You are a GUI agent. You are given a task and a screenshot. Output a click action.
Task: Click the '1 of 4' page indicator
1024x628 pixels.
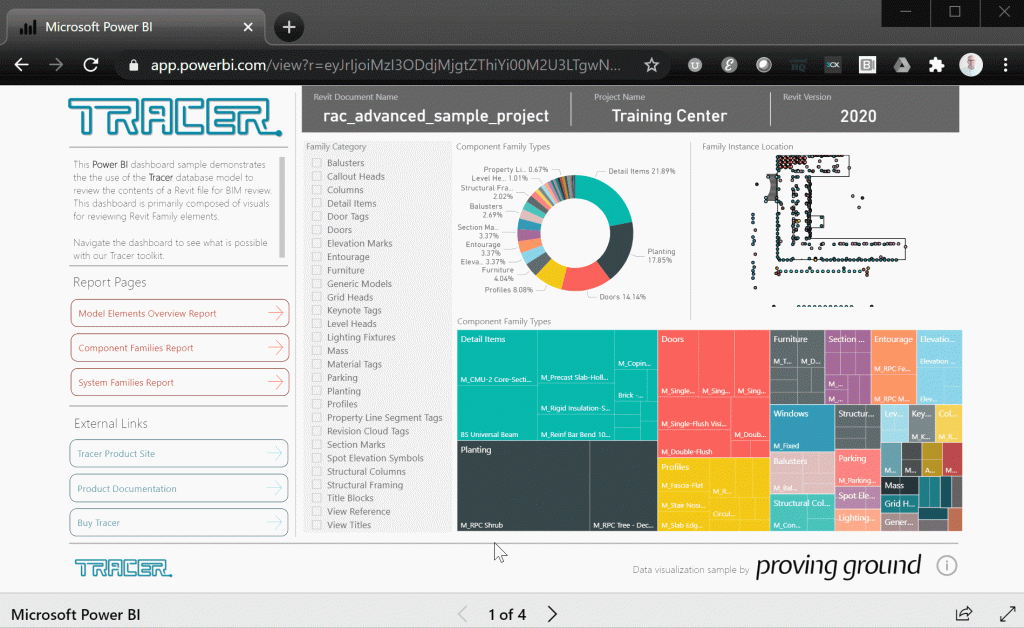point(507,614)
